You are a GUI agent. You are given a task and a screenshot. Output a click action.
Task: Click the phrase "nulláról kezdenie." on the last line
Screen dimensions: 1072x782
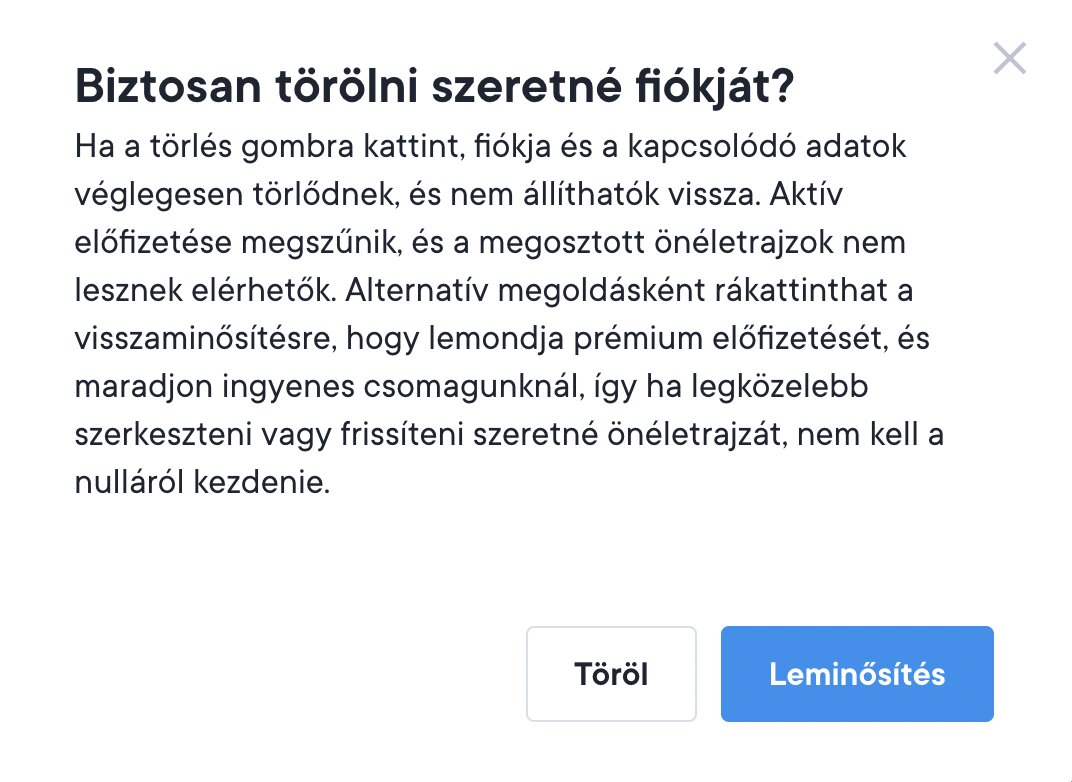[x=201, y=483]
